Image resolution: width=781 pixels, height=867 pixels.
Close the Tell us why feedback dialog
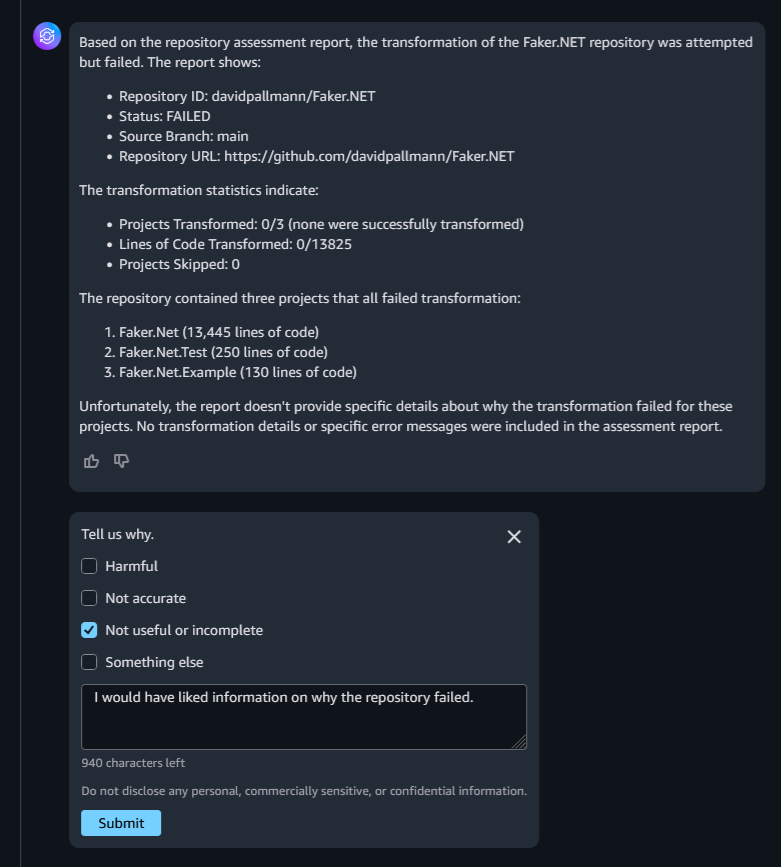(514, 537)
